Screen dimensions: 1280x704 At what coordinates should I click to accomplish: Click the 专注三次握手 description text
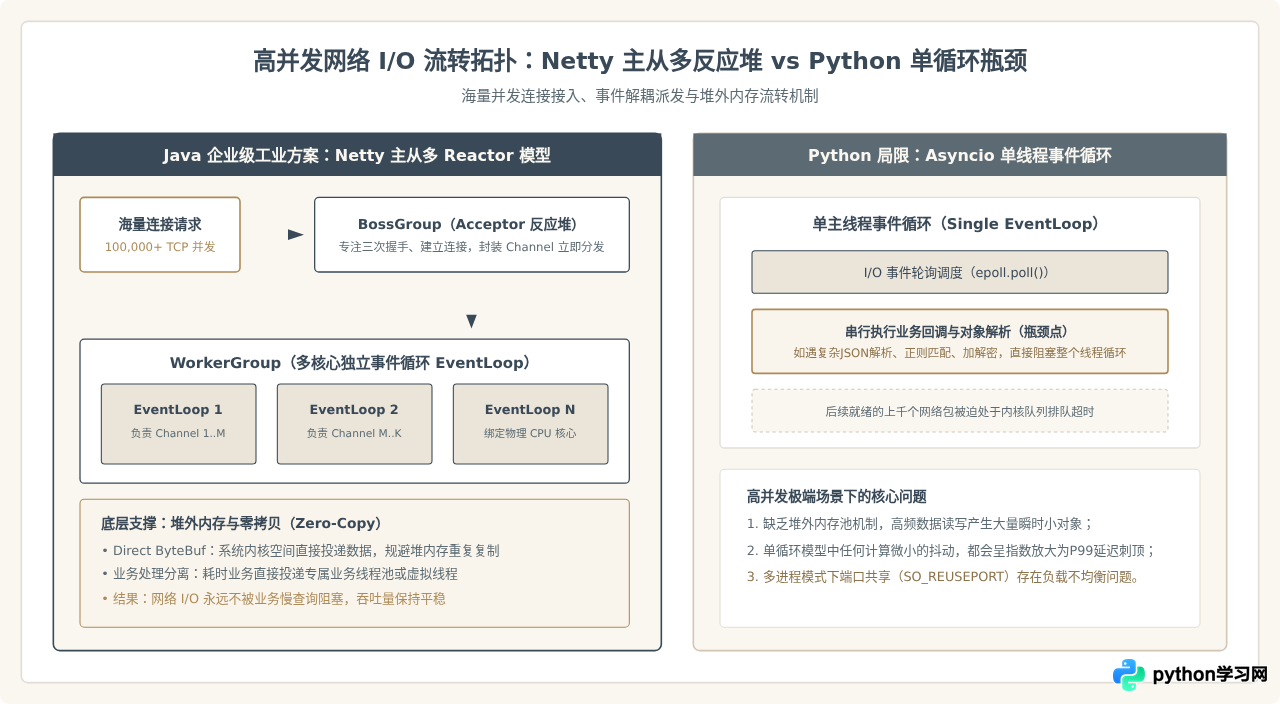tap(472, 246)
